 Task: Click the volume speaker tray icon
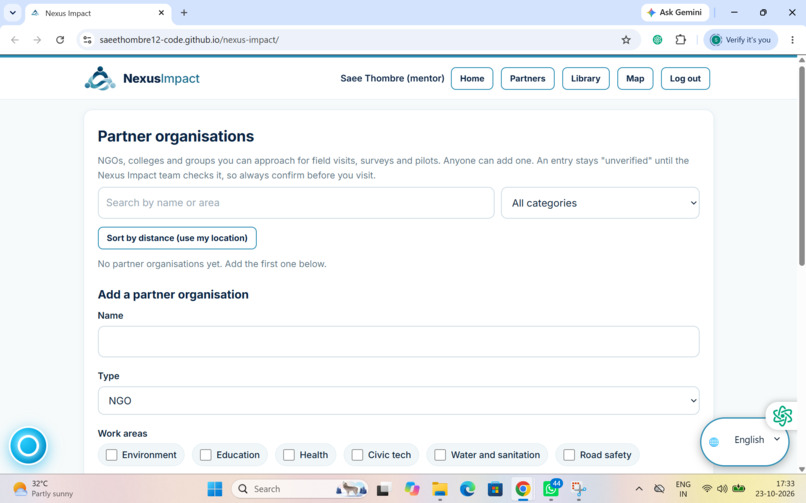[722, 489]
